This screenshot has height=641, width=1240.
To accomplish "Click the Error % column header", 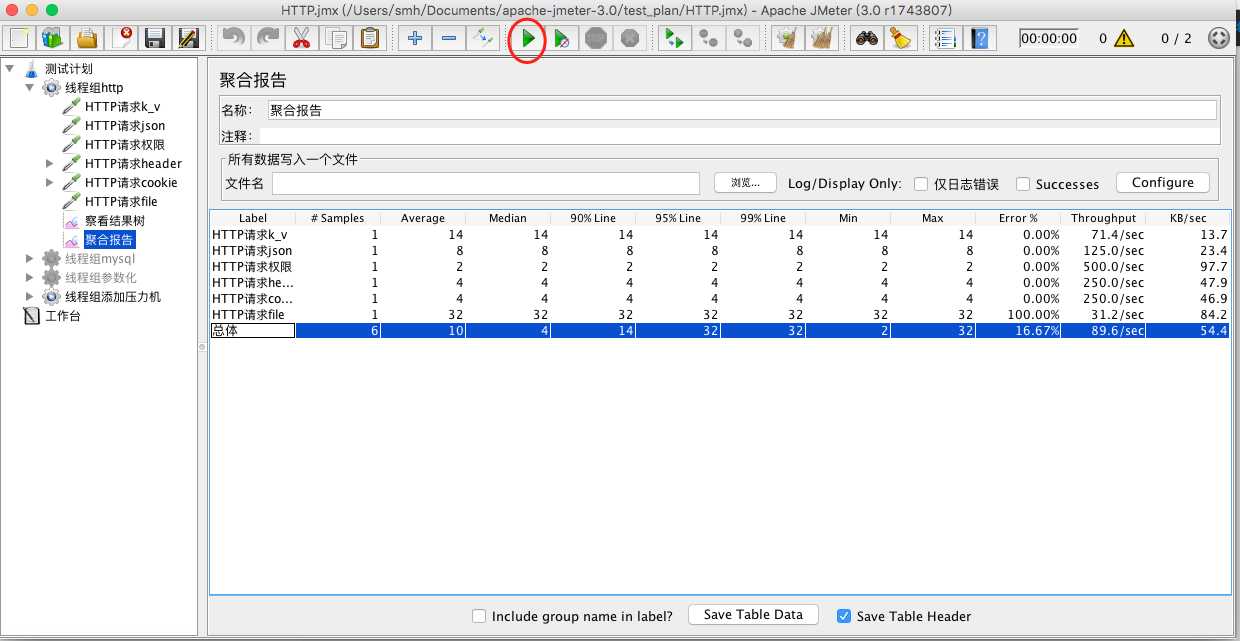I will (x=1018, y=218).
